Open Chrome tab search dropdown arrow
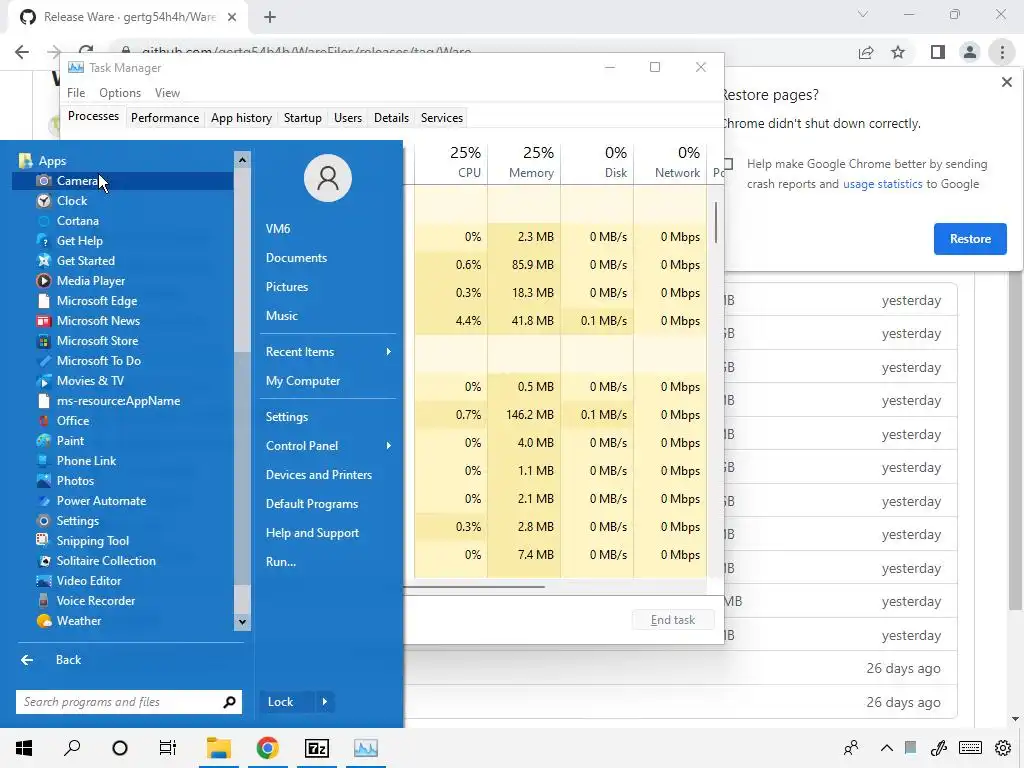This screenshot has width=1024, height=768. pos(863,14)
